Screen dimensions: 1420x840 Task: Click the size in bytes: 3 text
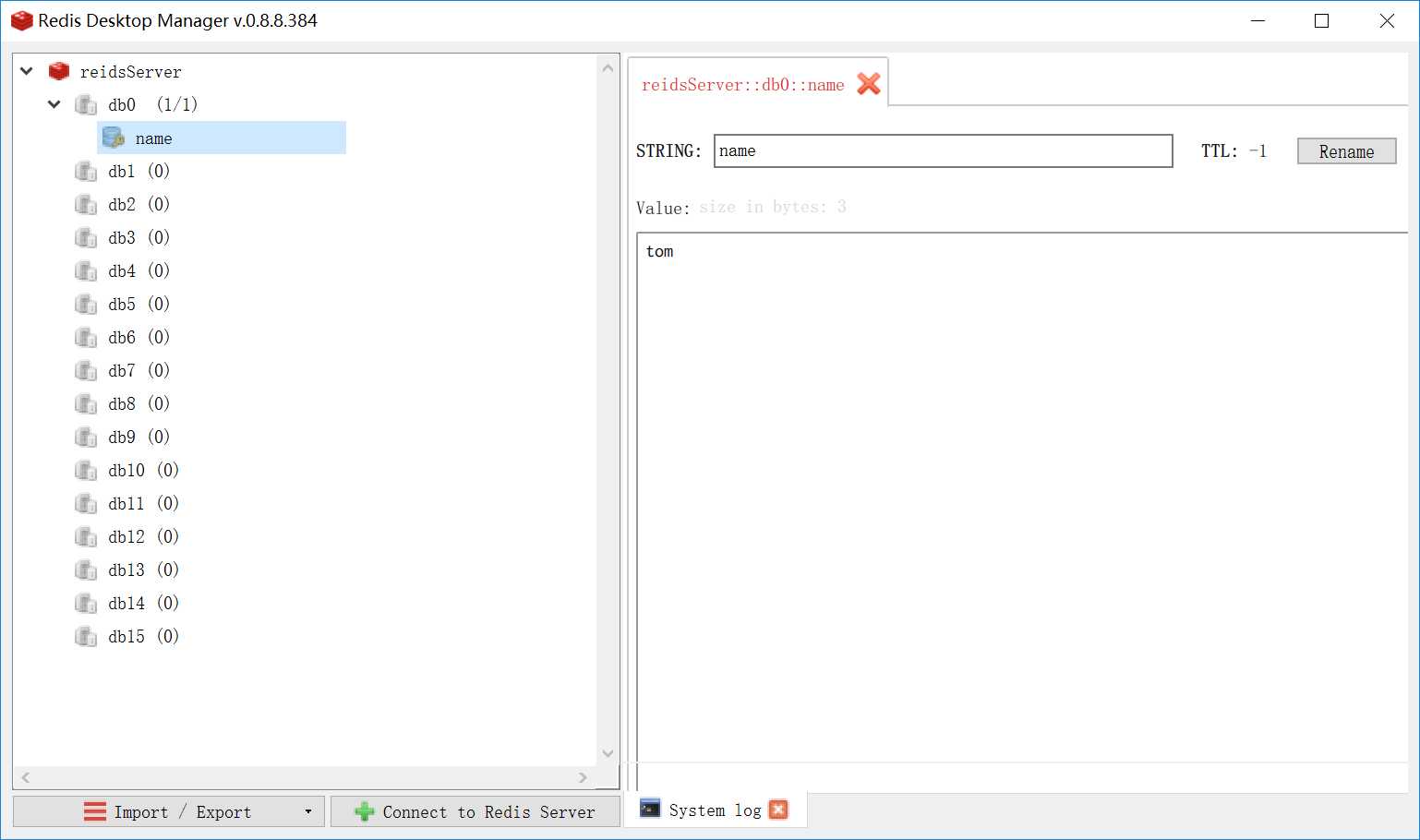click(x=772, y=207)
